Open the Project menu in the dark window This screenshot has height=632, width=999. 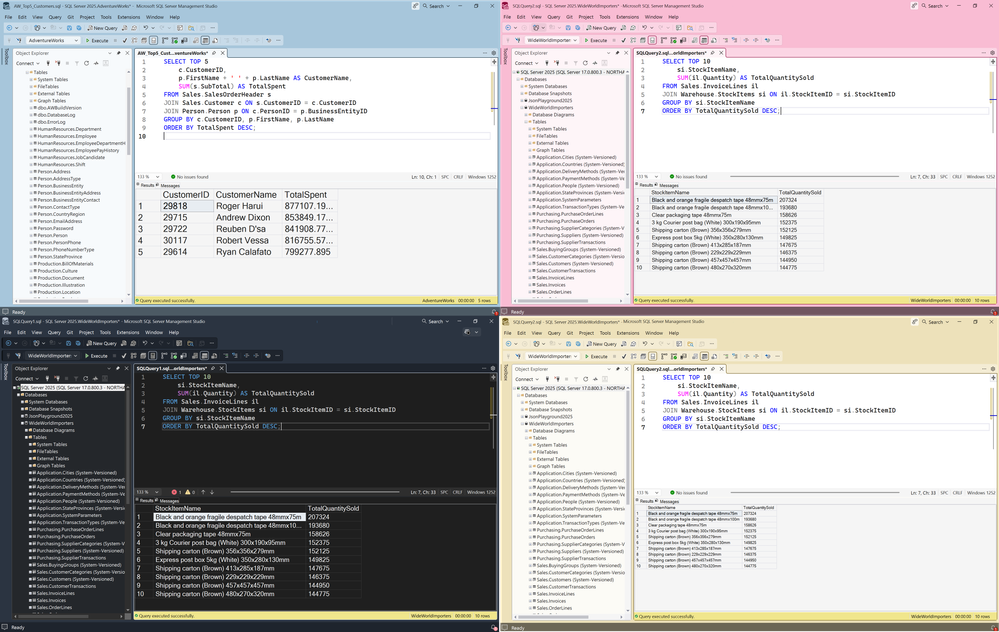pyautogui.click(x=86, y=333)
